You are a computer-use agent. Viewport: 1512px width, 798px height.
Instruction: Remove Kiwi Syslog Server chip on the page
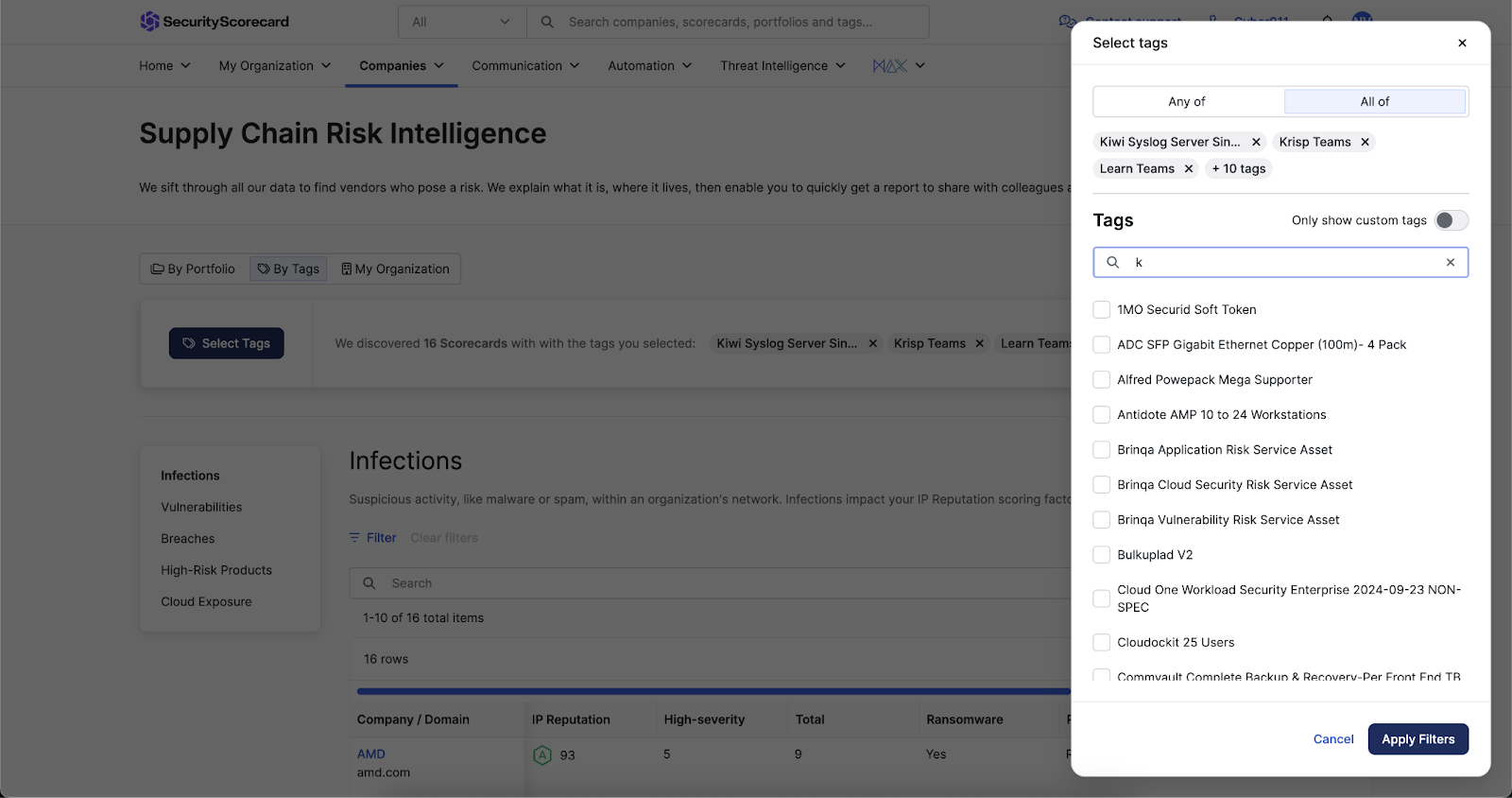tap(873, 343)
